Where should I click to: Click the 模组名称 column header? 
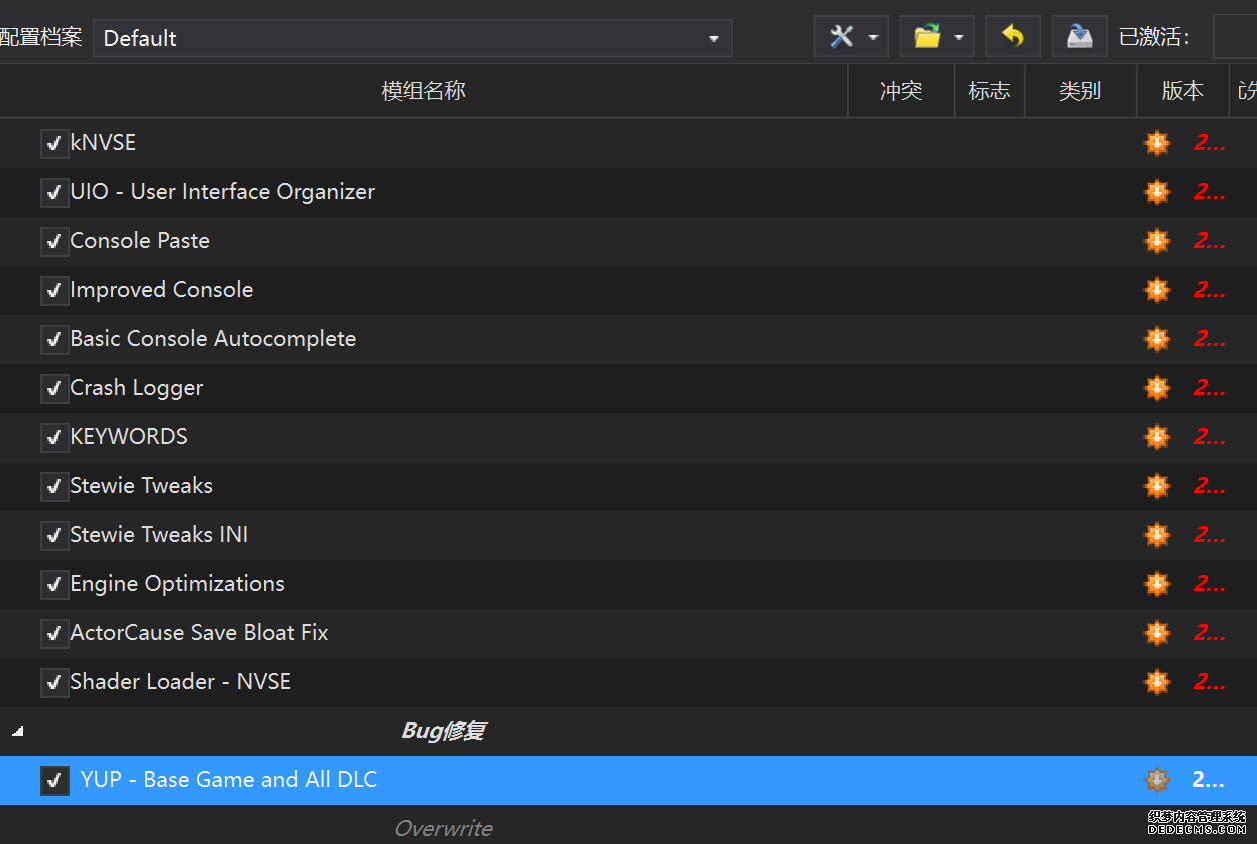423,91
